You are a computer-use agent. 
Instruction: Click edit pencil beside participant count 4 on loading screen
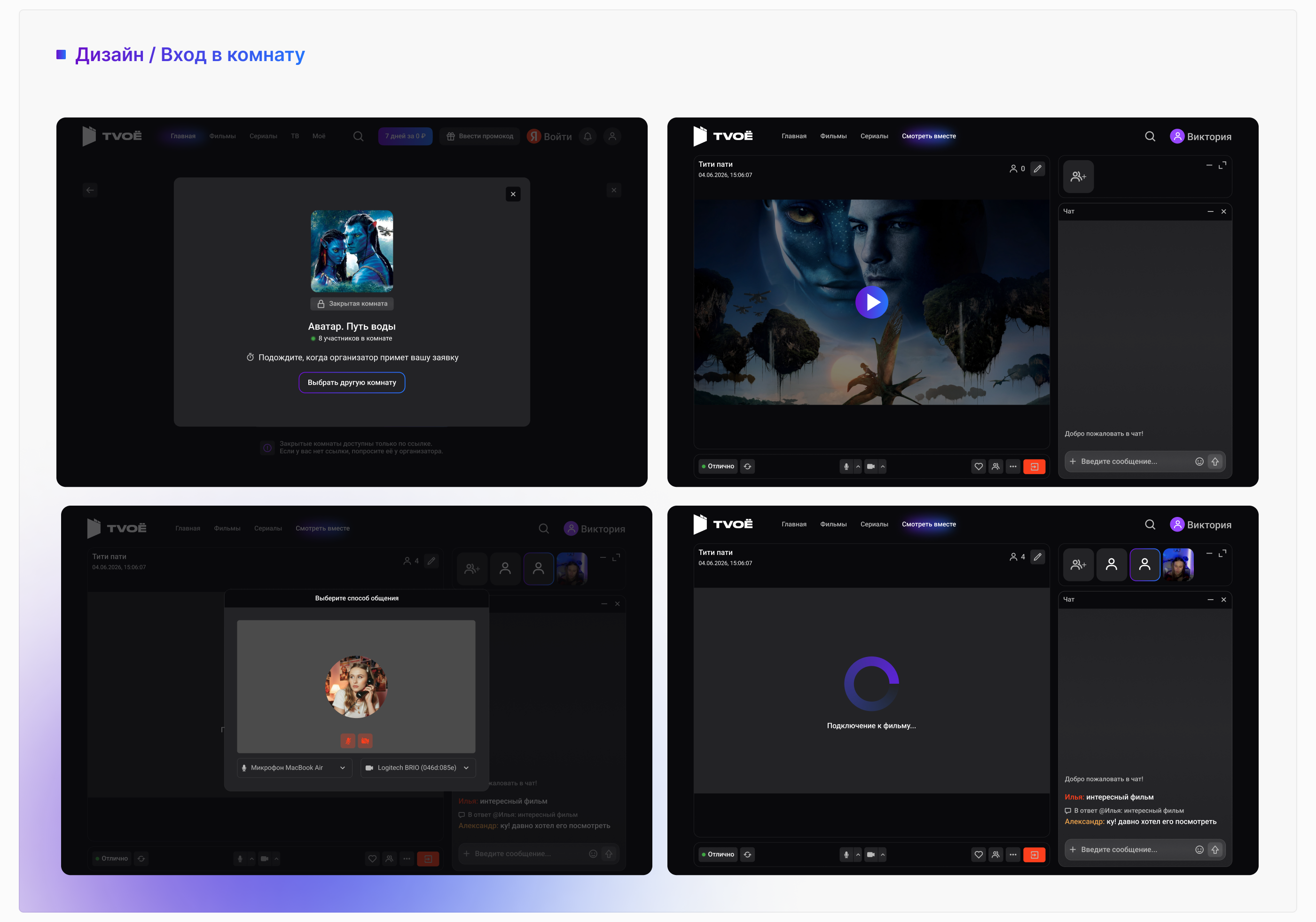[1037, 556]
